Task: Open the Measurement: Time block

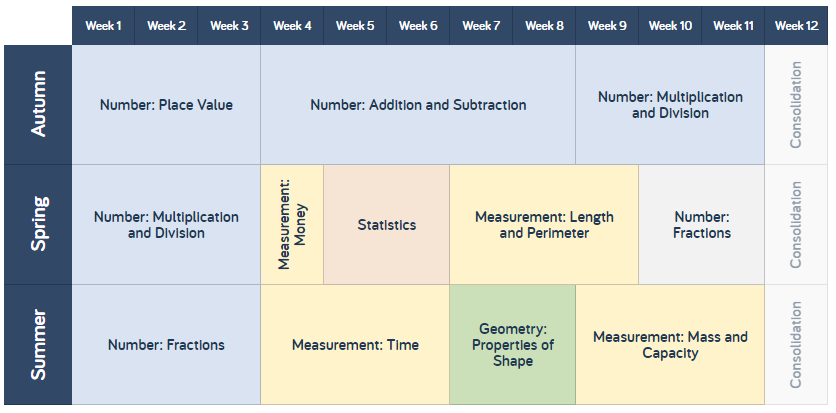Action: point(355,345)
